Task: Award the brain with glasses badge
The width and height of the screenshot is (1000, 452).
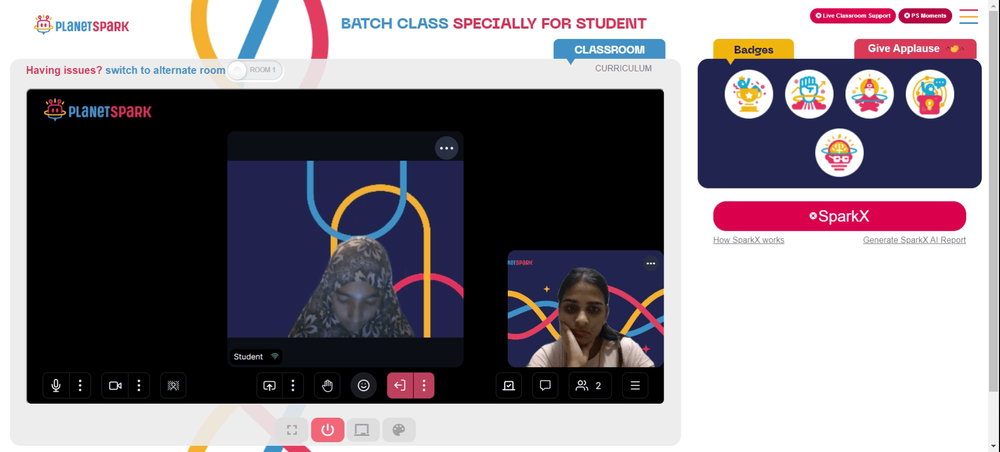Action: [x=839, y=153]
